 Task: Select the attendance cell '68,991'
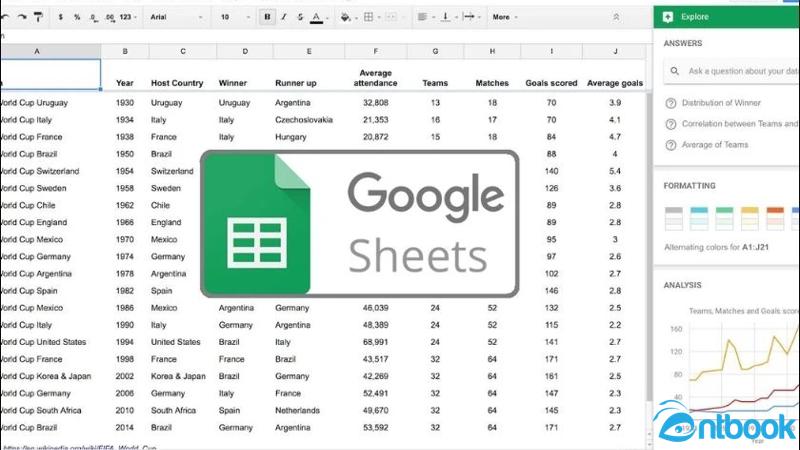coord(376,342)
